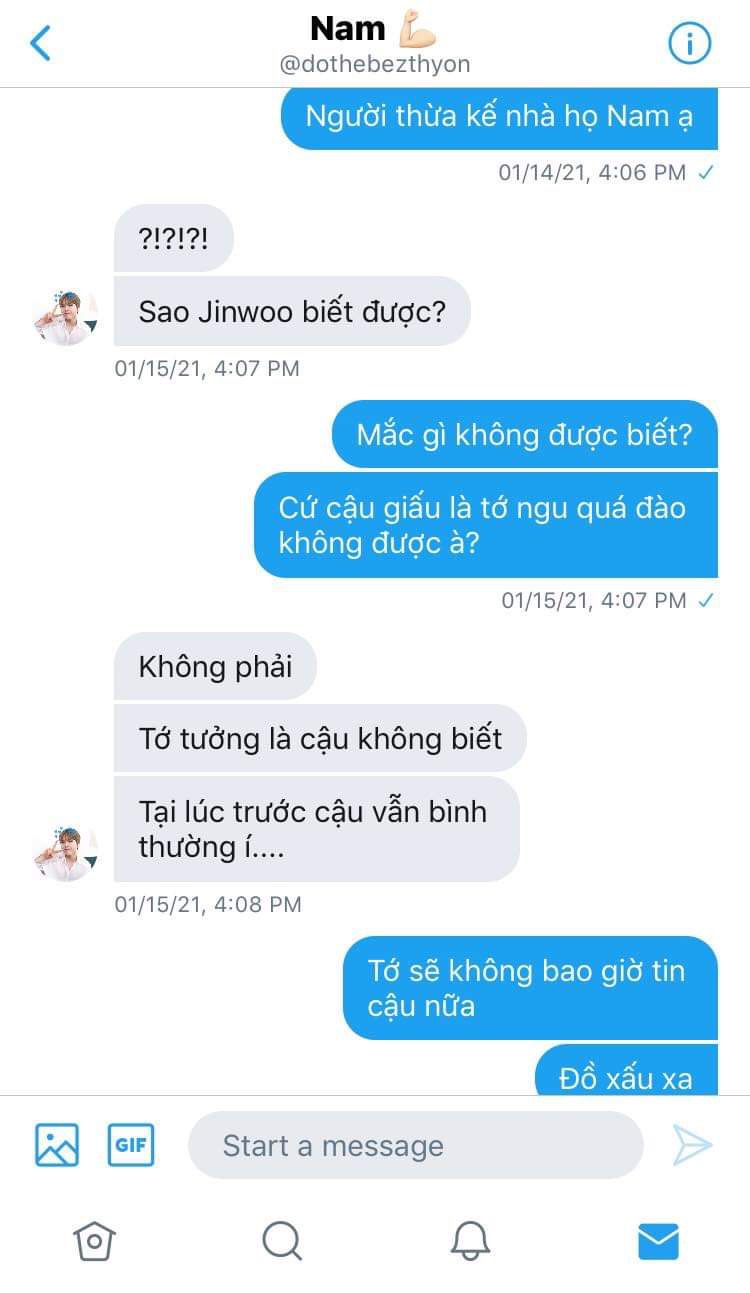Attach a photo with the image icon
The image size is (750, 1293).
click(x=57, y=1144)
